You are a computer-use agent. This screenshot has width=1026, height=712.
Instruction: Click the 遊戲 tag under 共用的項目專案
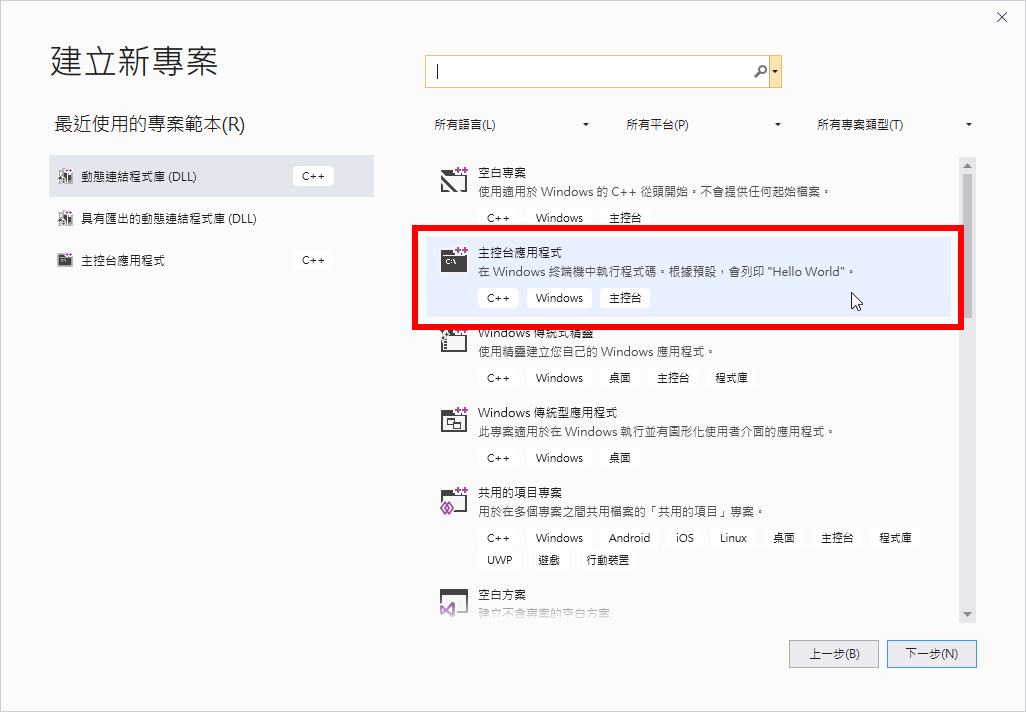tap(548, 560)
